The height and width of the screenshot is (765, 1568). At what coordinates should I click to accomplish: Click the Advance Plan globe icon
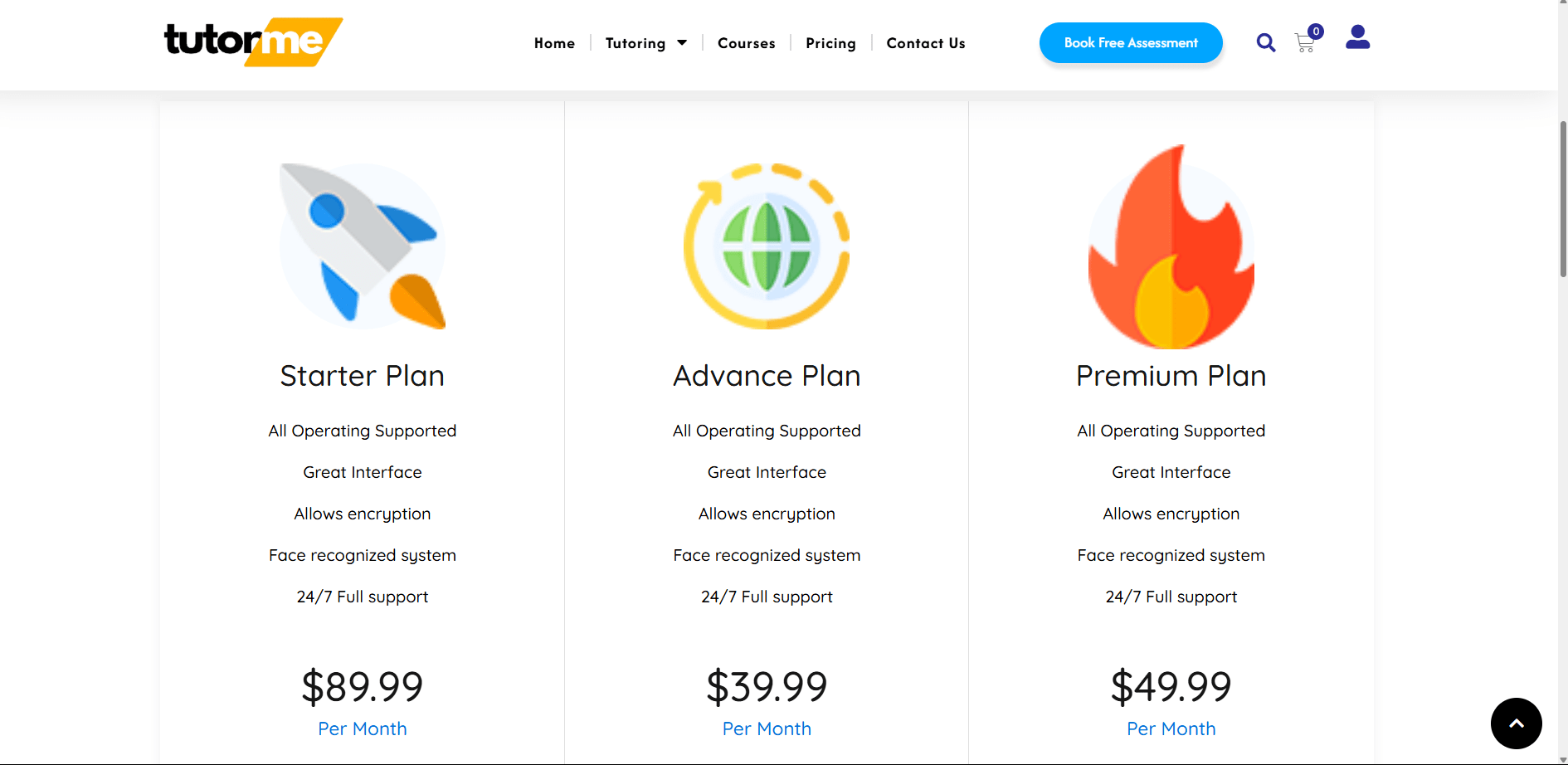pos(767,246)
